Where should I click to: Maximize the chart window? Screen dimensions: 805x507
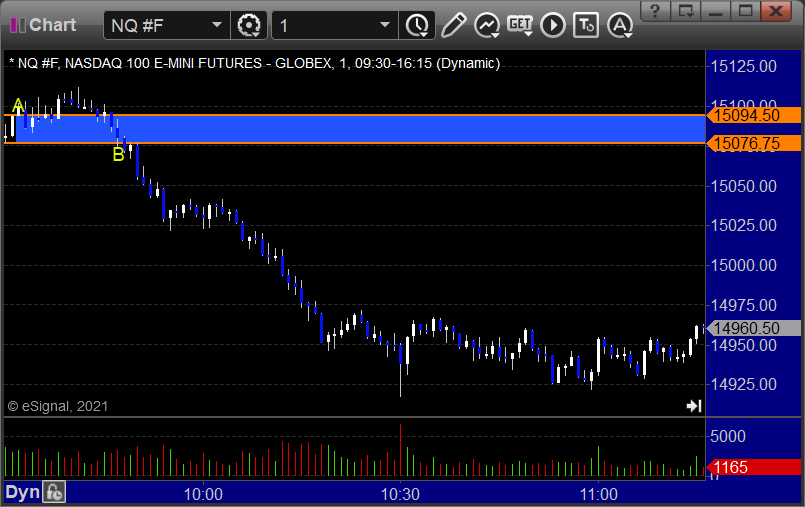coord(746,11)
